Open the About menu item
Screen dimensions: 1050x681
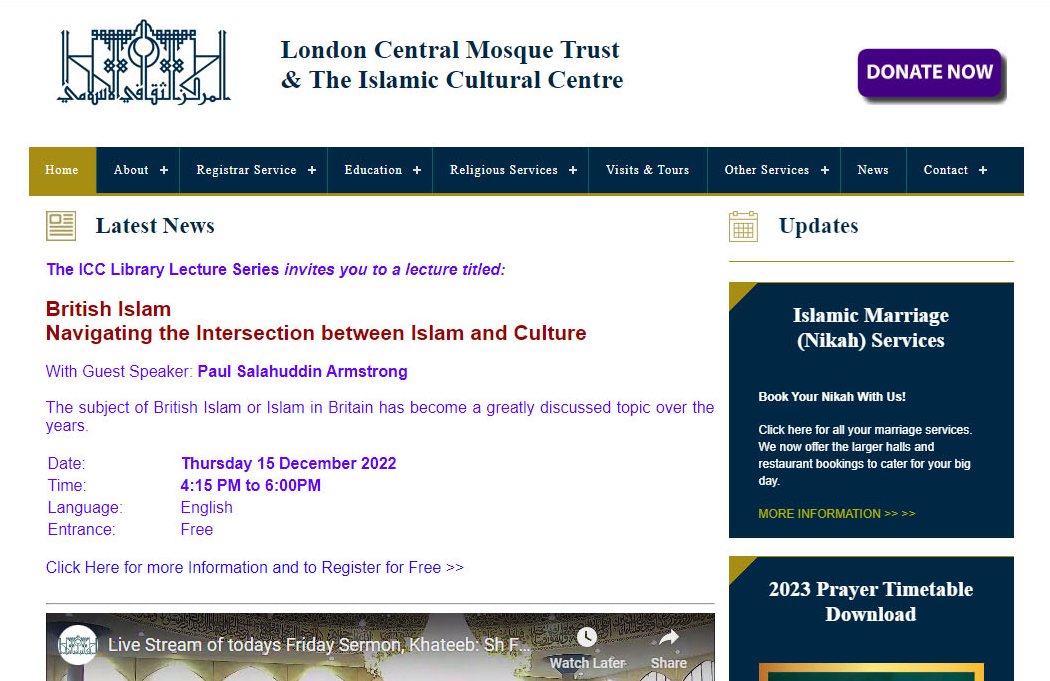pyautogui.click(x=131, y=170)
